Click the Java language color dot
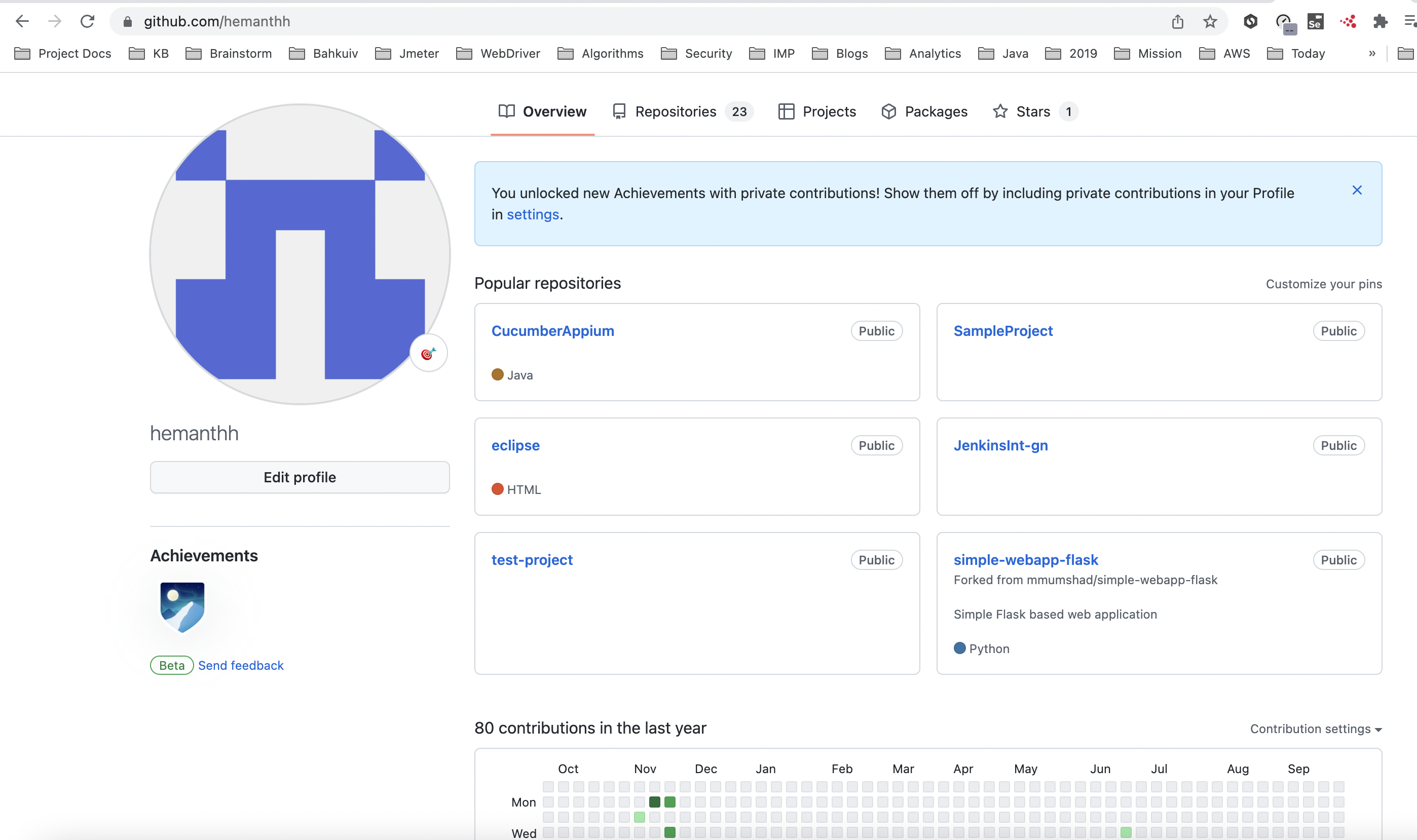 pyautogui.click(x=498, y=375)
